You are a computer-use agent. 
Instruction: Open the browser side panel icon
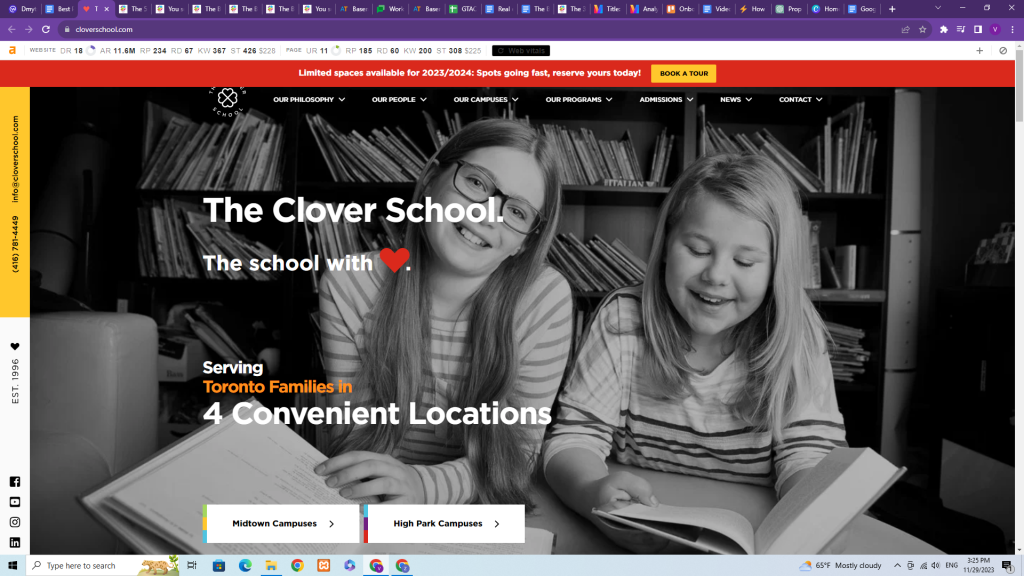[x=978, y=29]
